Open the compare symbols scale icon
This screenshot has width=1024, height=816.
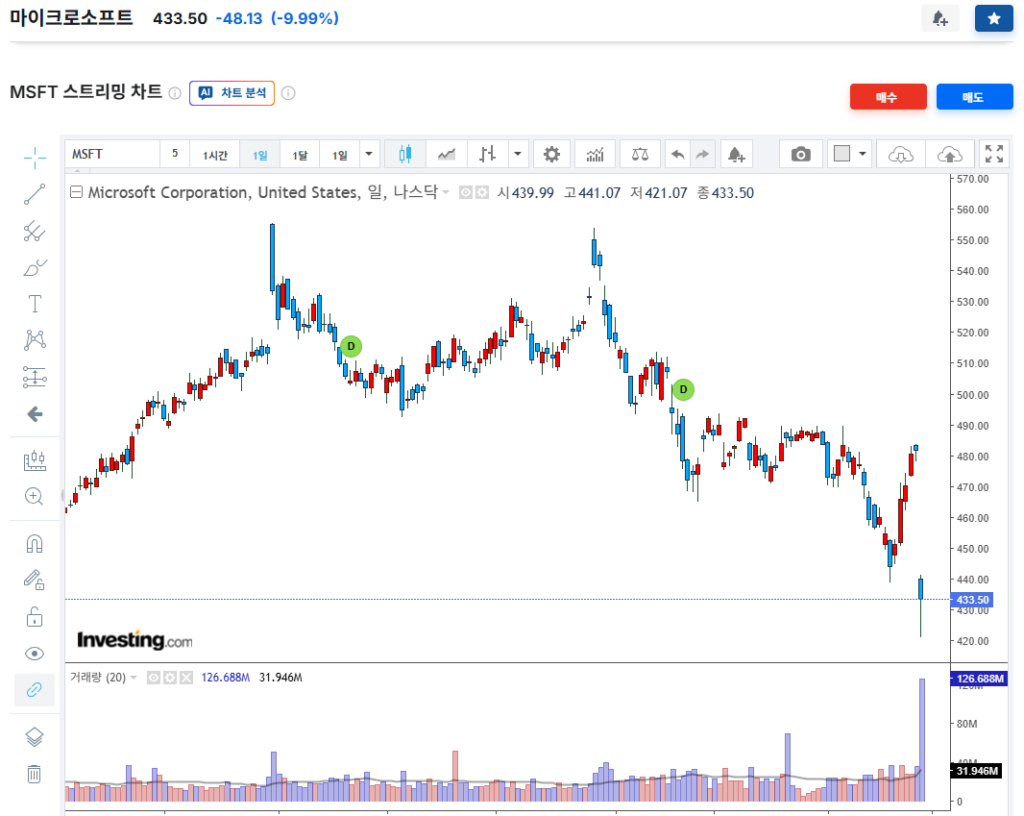click(x=640, y=154)
